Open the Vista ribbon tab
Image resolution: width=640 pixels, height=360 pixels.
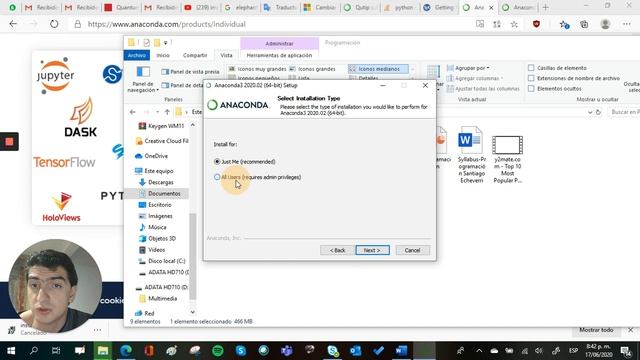[226, 55]
